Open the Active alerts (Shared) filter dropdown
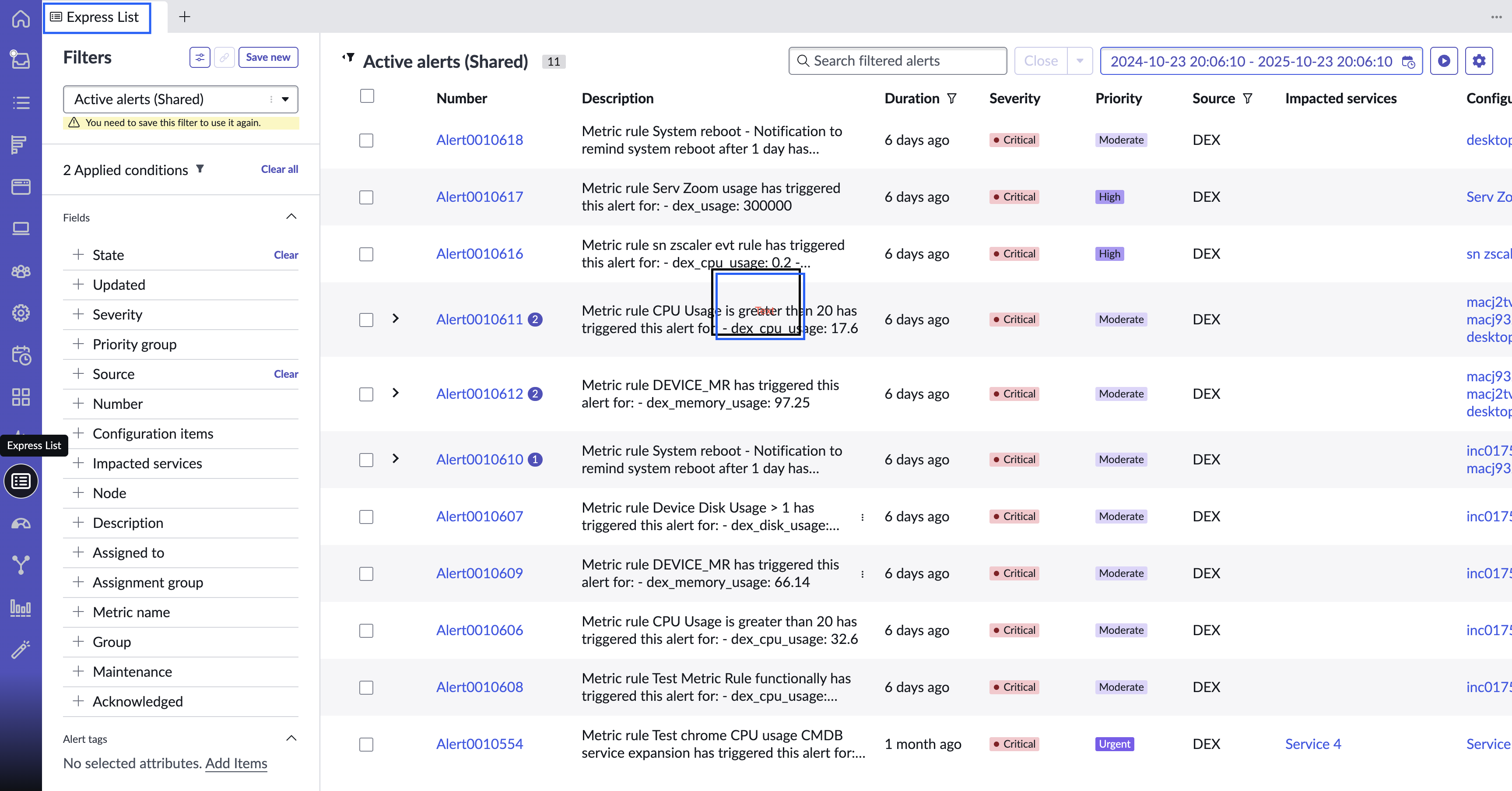 click(x=180, y=99)
